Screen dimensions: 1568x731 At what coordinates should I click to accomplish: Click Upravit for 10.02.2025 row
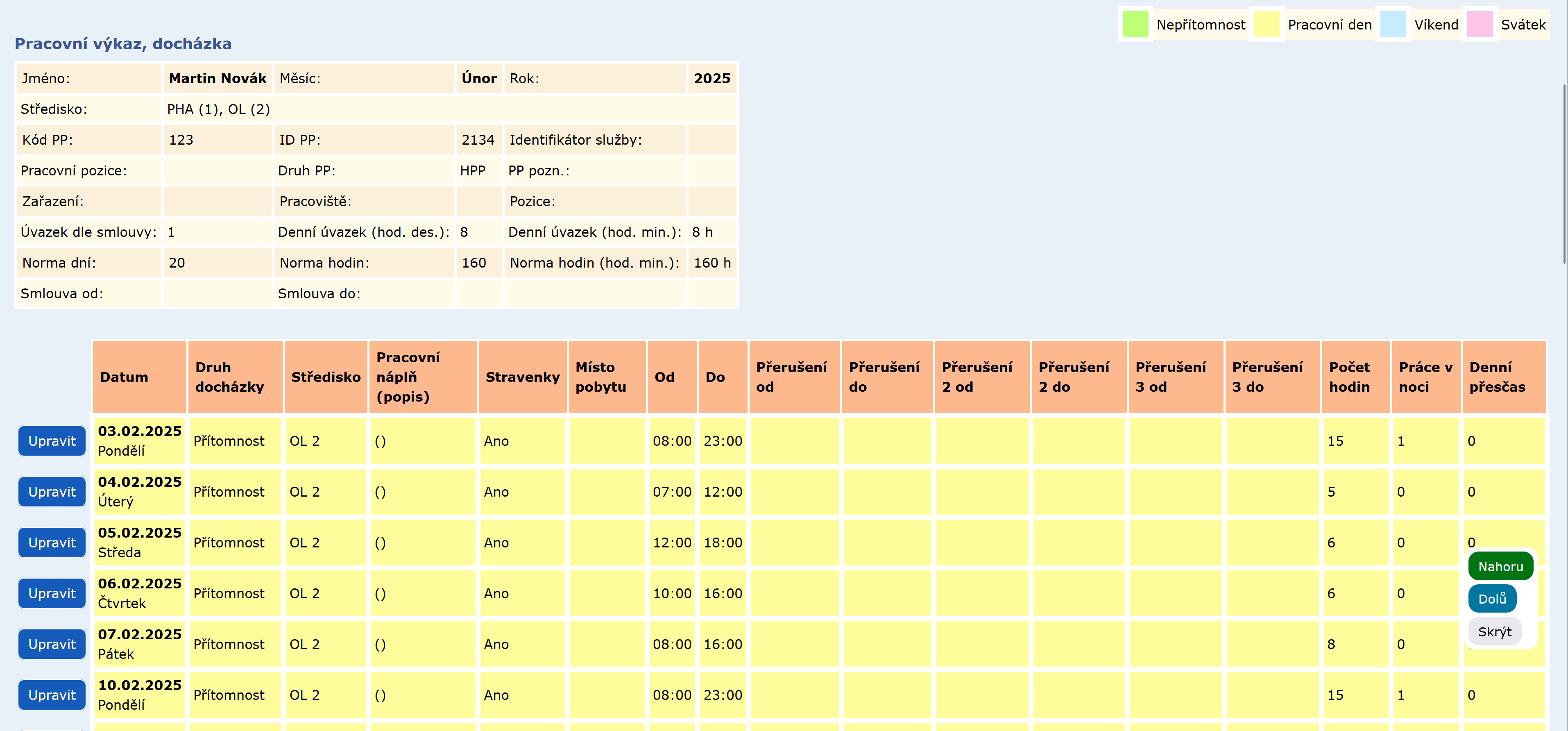(52, 695)
